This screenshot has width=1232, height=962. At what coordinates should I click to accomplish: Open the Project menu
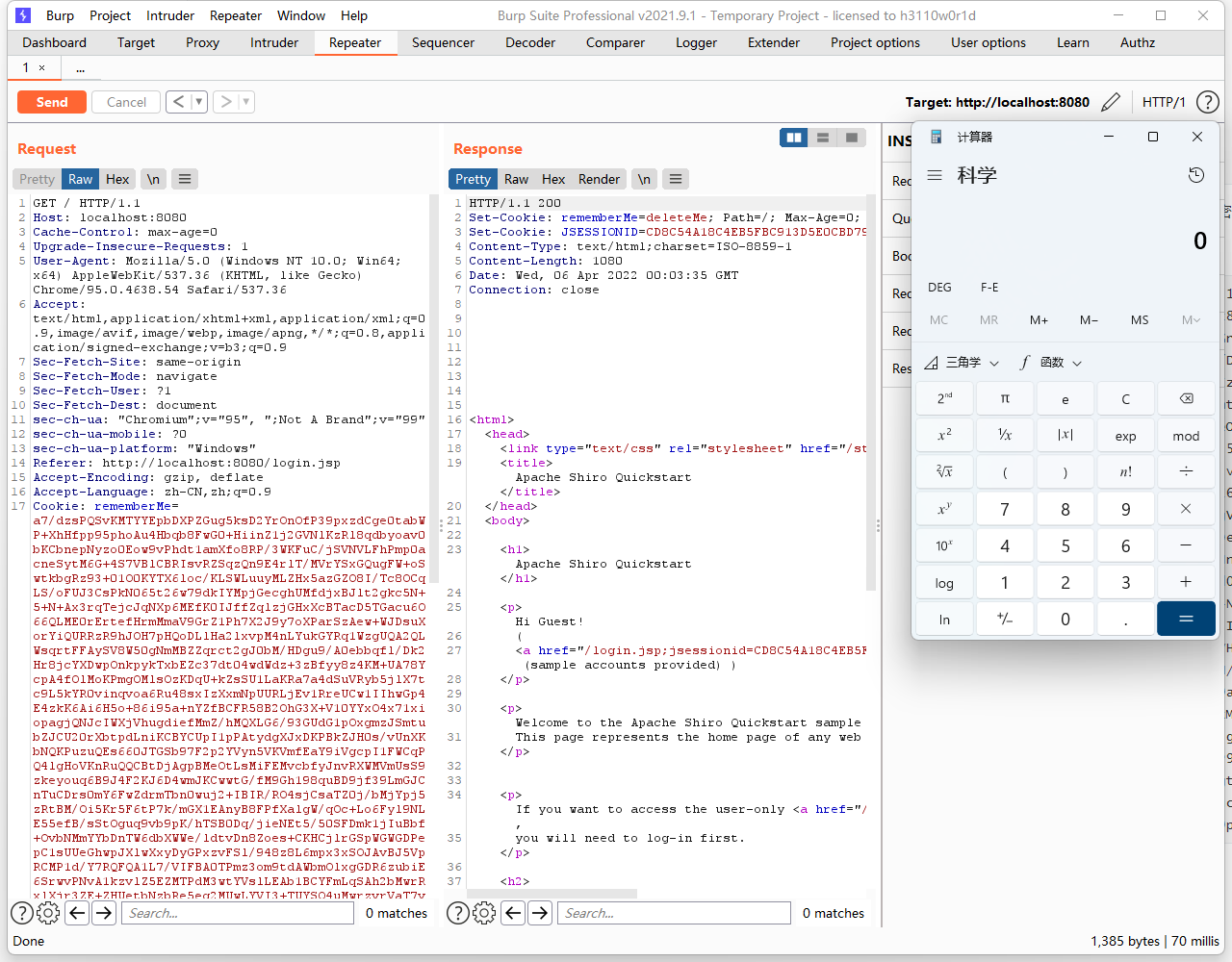[x=110, y=15]
